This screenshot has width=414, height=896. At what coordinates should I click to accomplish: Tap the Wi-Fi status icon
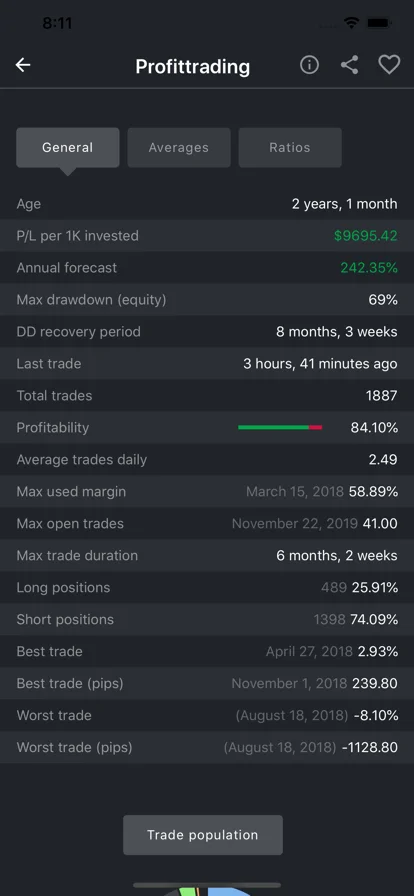pyautogui.click(x=351, y=23)
